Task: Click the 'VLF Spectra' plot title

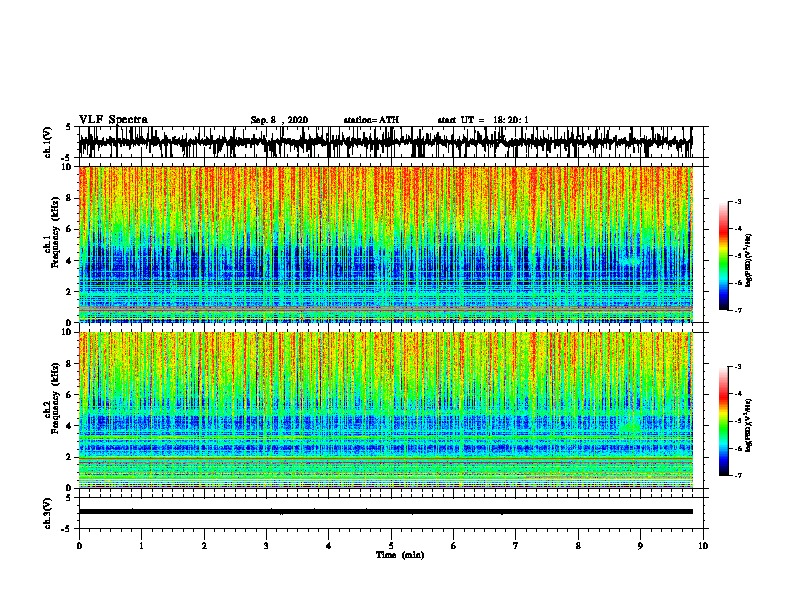Action: point(113,120)
